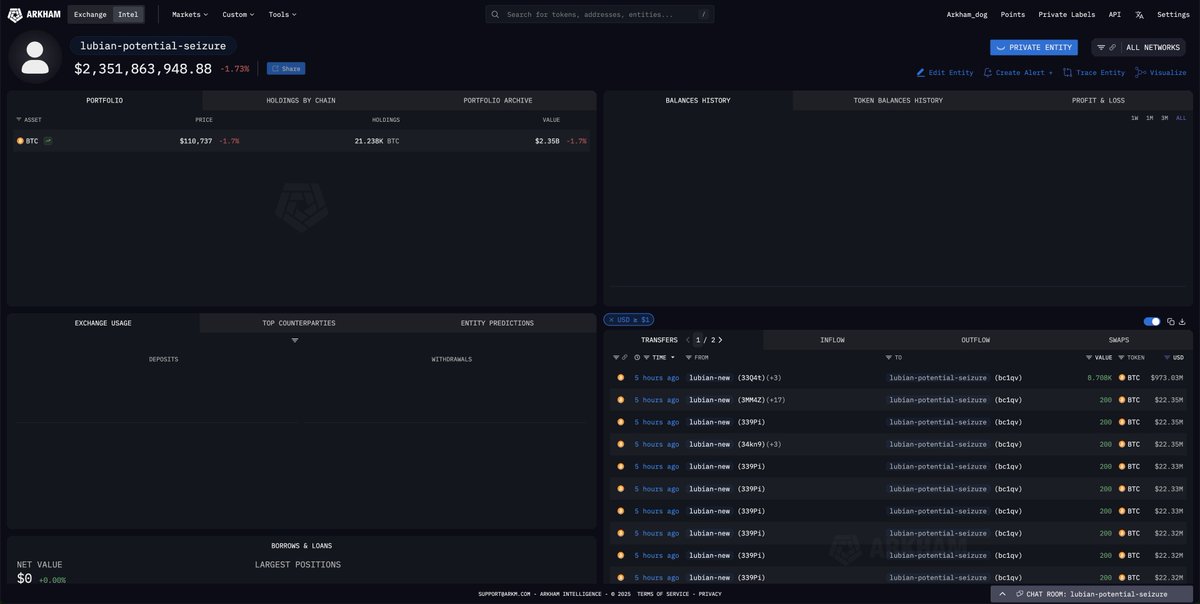Click the TIME column sort caret
1200x604 pixels.
point(670,356)
